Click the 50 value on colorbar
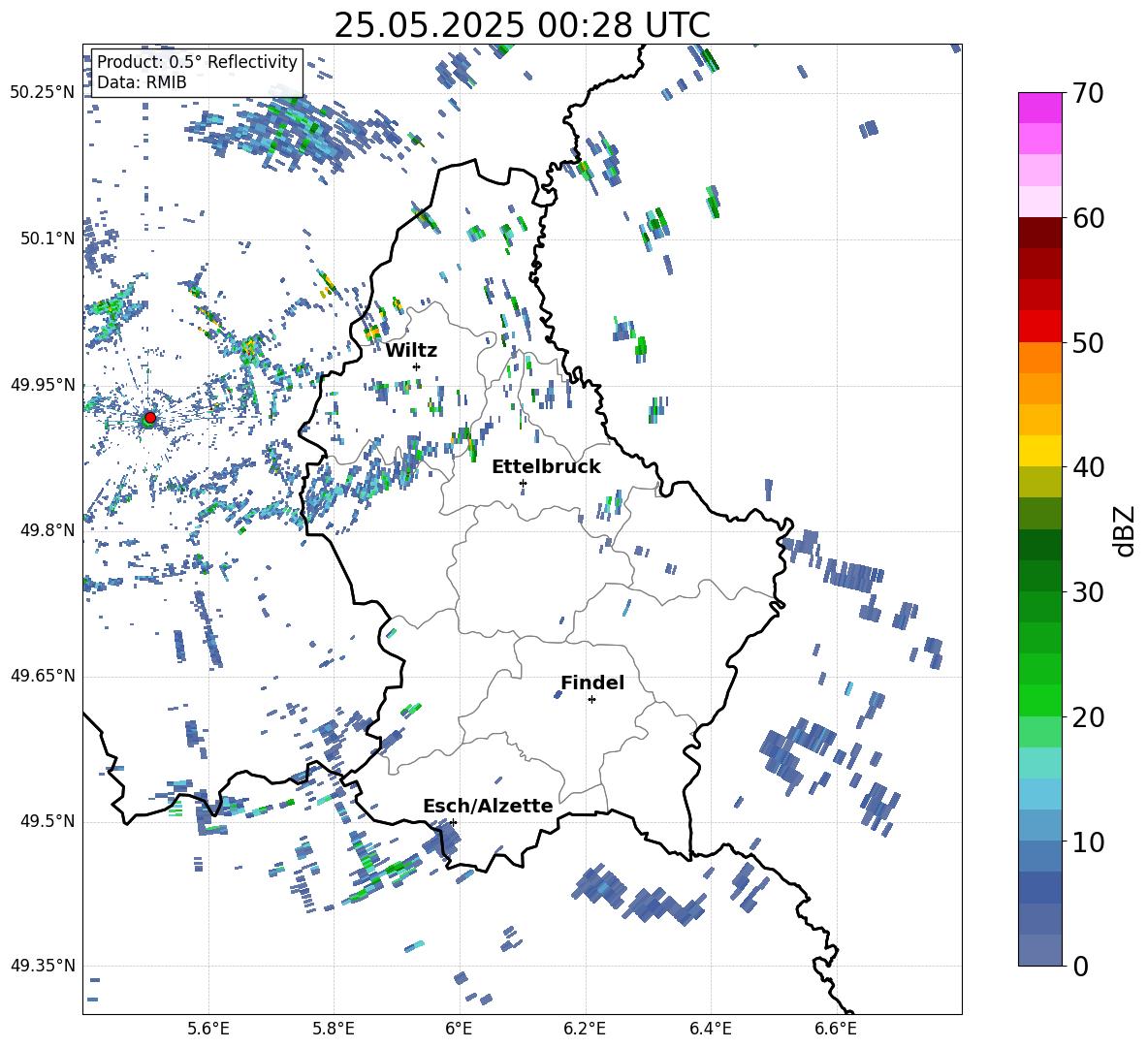This screenshot has height=1048, width=1148. click(x=1088, y=343)
